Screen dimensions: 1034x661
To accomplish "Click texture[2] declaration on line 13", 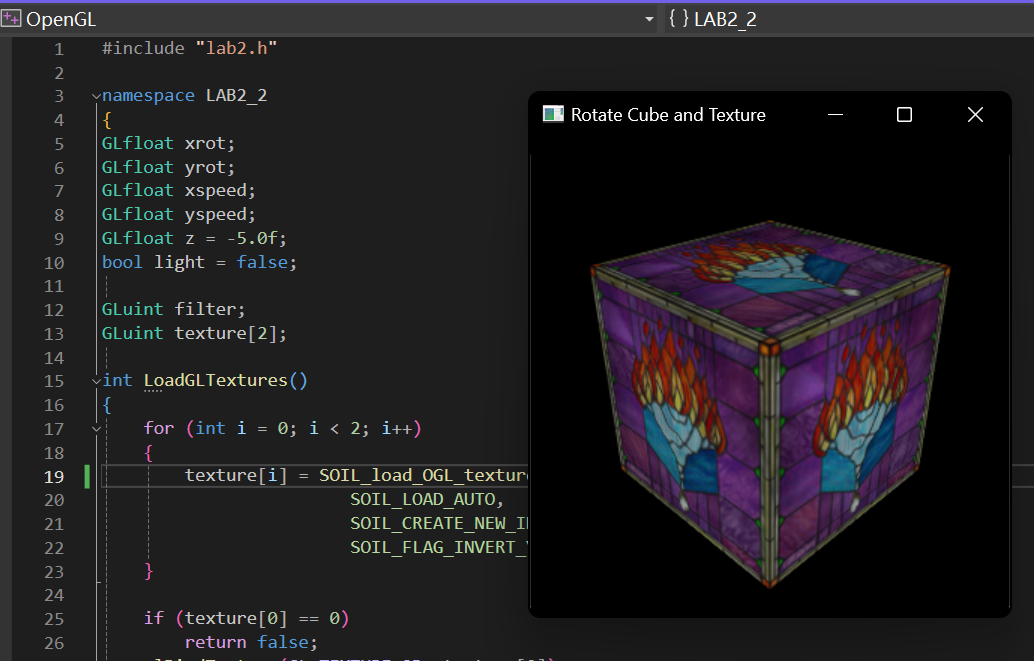I will click(226, 333).
